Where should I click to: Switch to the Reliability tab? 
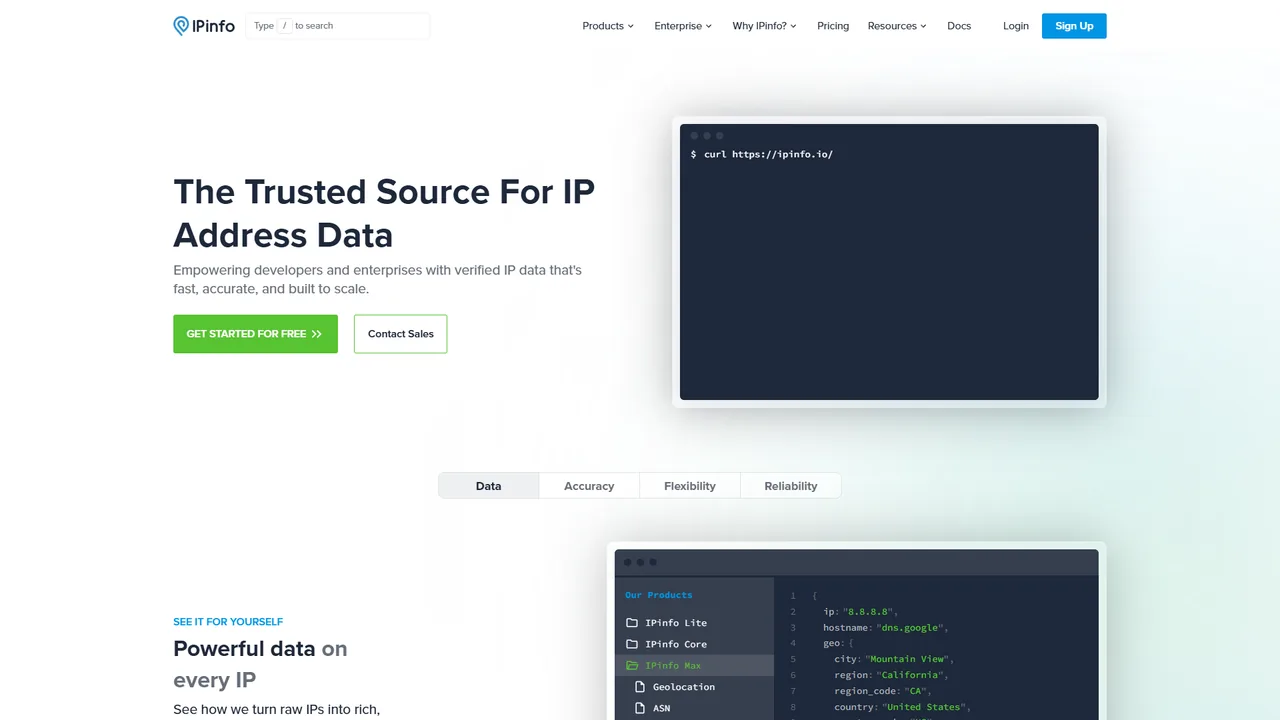pyautogui.click(x=791, y=486)
